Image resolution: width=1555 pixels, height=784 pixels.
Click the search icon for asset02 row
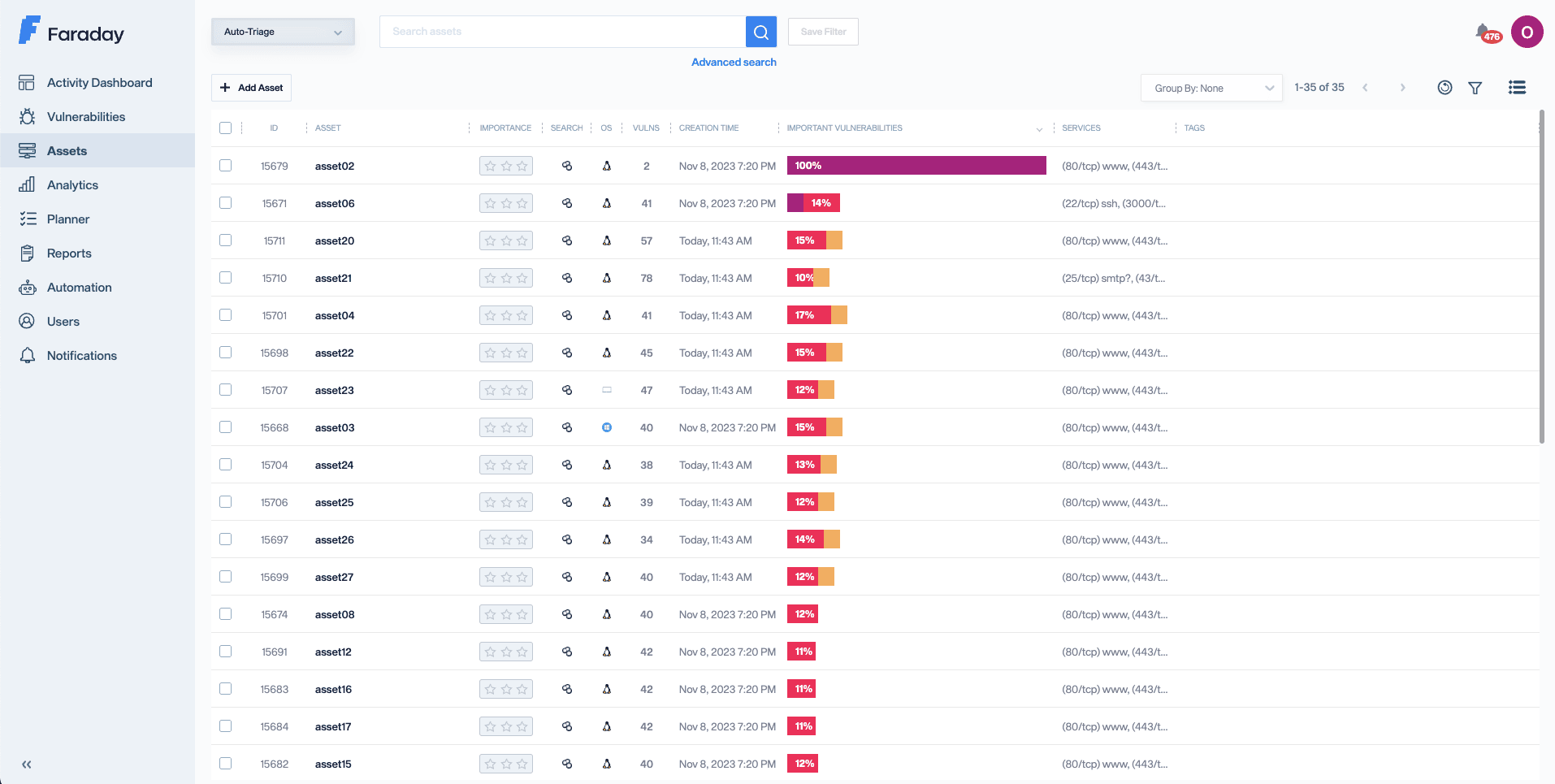[567, 166]
